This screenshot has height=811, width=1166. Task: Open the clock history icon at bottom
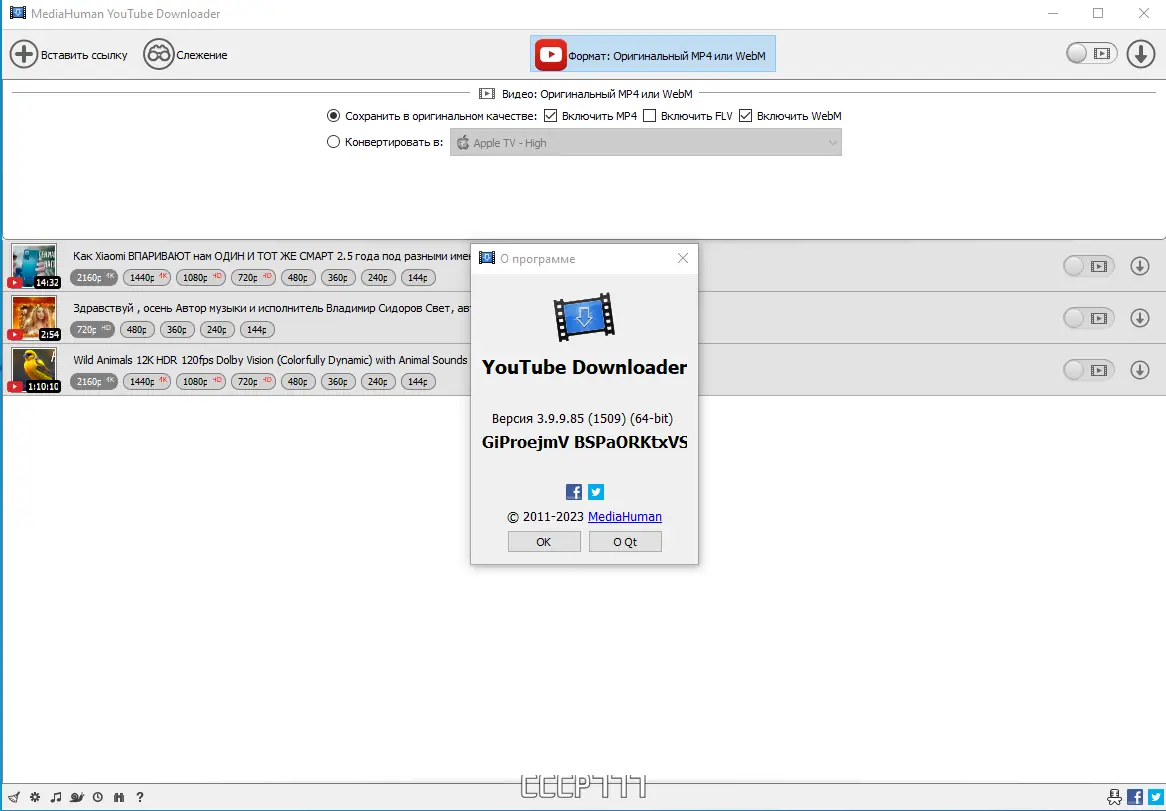click(x=97, y=797)
